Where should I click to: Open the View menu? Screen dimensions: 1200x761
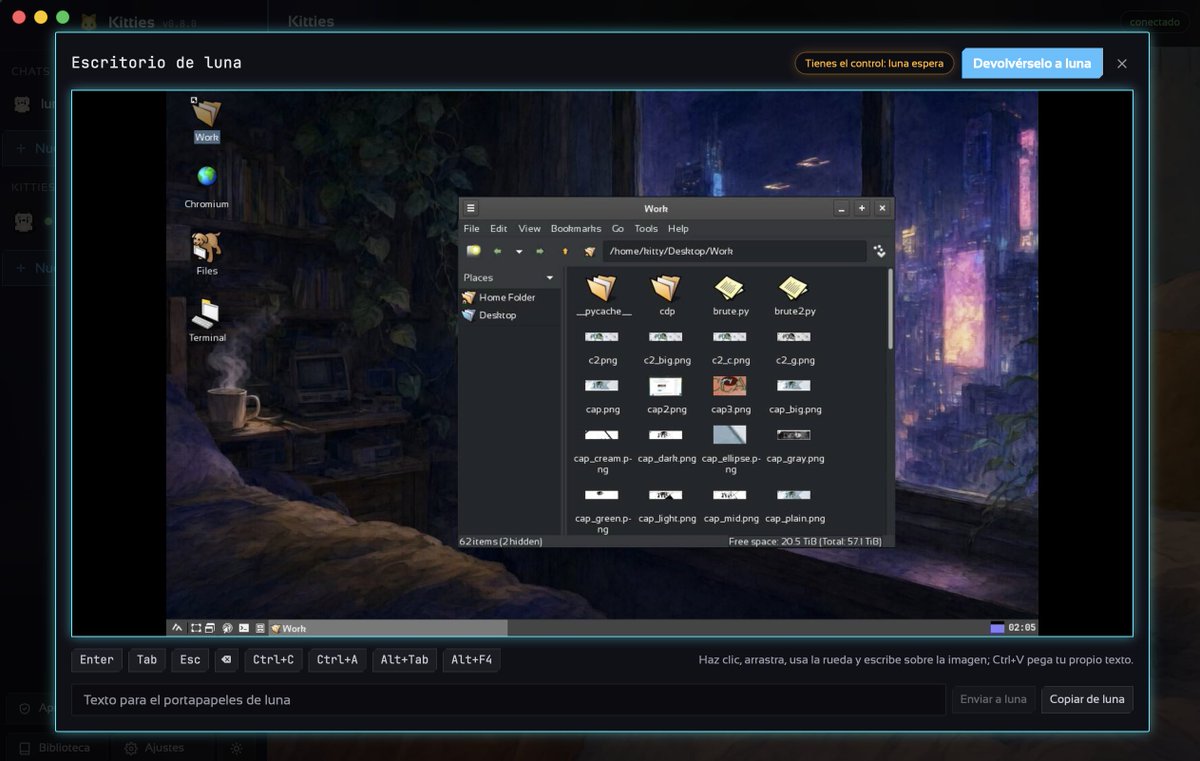(x=529, y=229)
